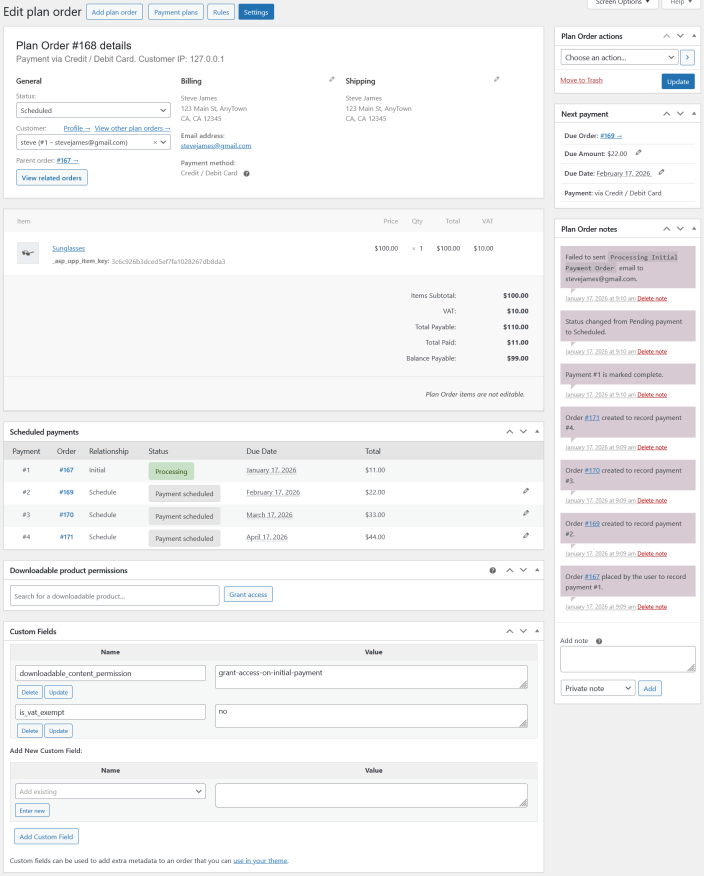Edit the shipping address with pencil icon

(x=496, y=79)
